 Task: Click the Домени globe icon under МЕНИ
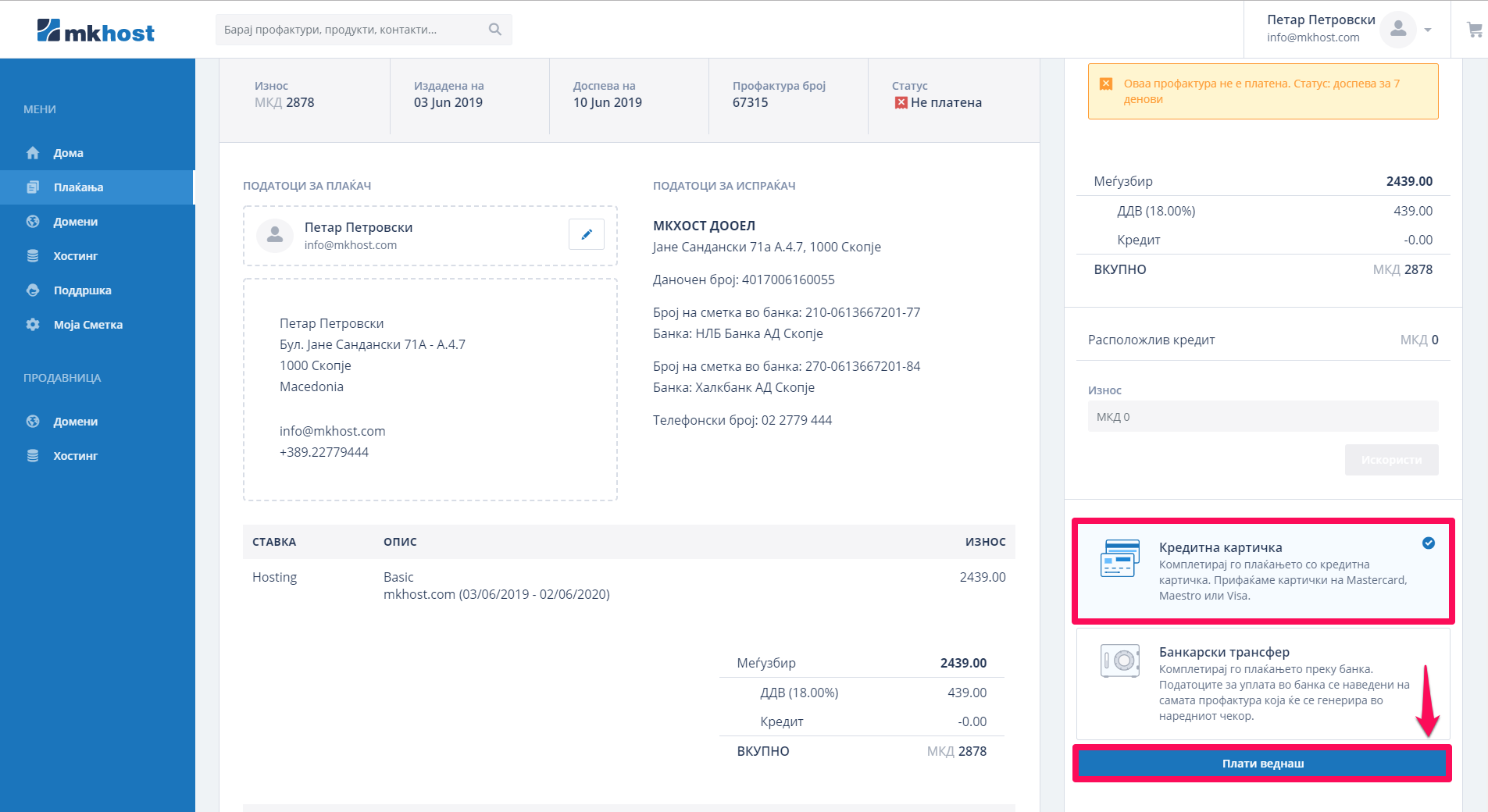pos(33,222)
